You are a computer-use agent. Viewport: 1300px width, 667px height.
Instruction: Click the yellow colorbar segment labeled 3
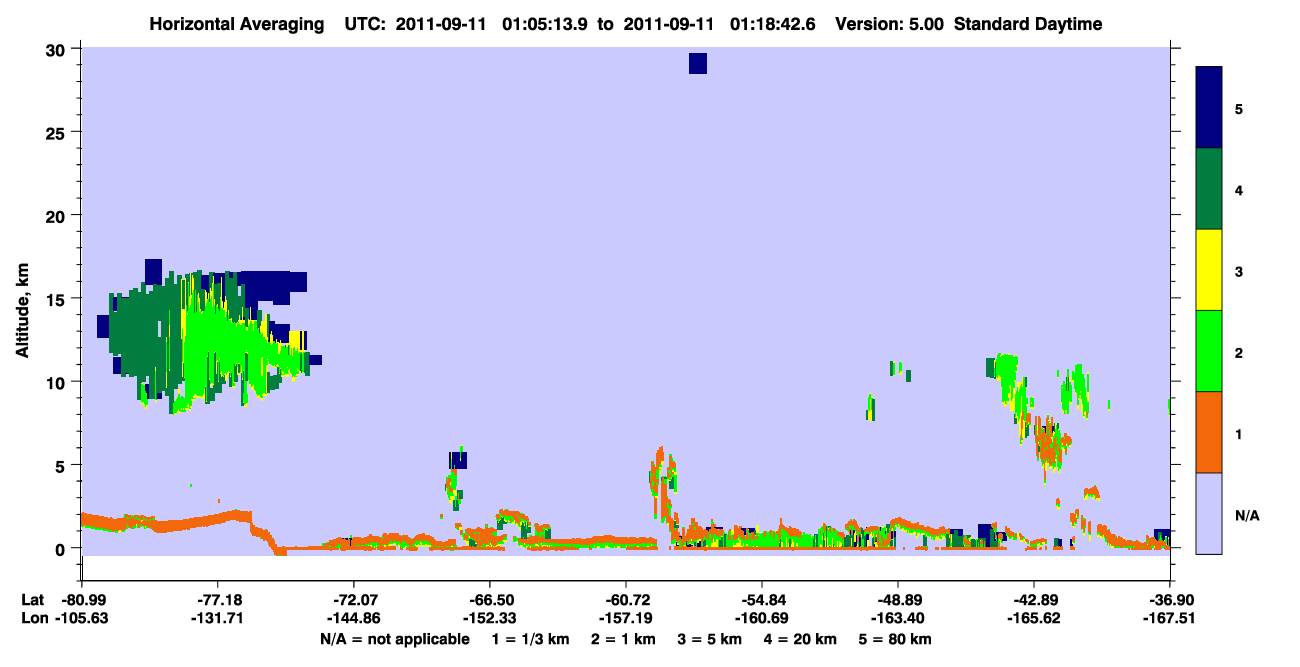pos(1209,270)
